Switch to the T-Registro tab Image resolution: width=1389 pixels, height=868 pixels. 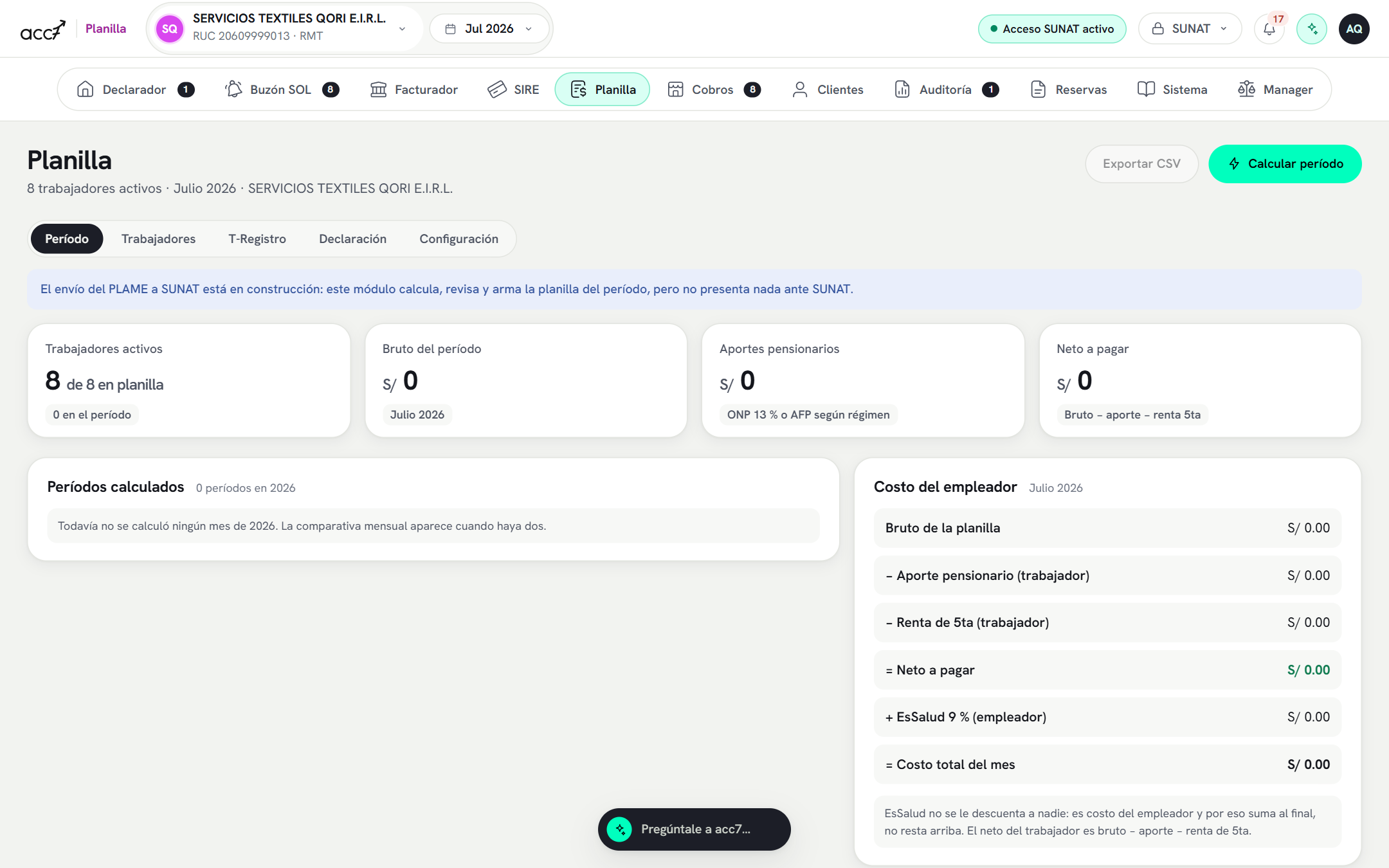click(x=257, y=239)
